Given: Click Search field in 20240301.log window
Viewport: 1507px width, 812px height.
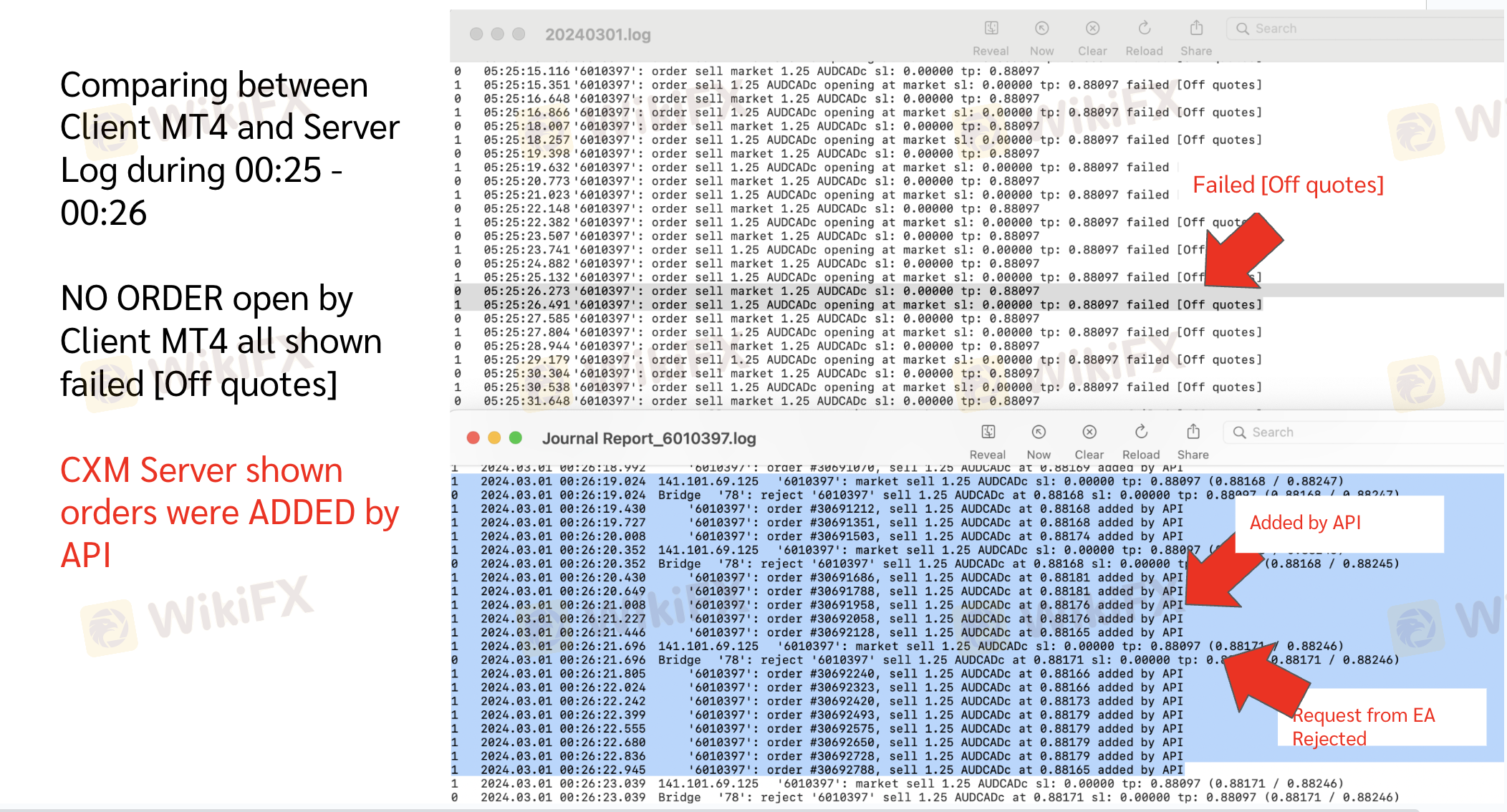Looking at the screenshot, I should 1365,29.
